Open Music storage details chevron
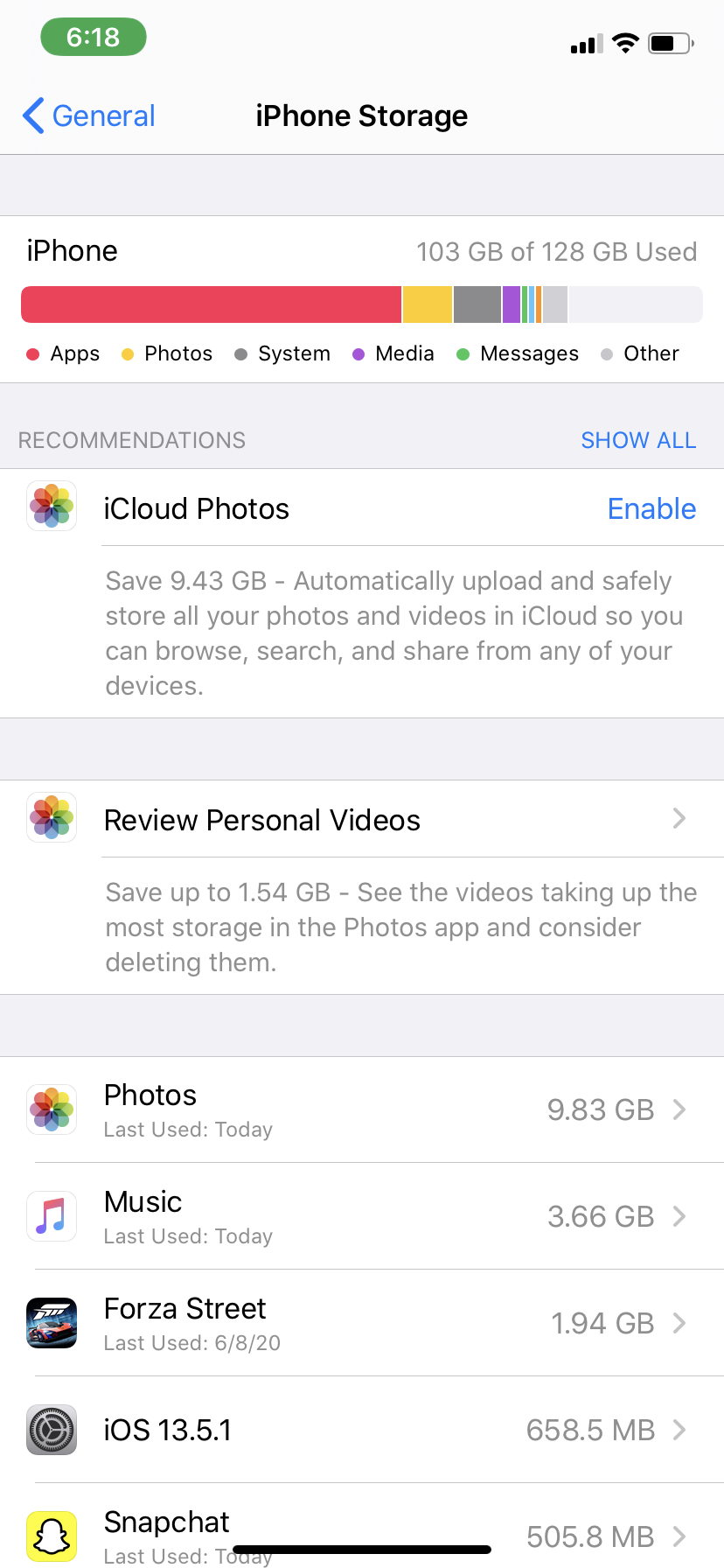The image size is (724, 1568). click(679, 1216)
